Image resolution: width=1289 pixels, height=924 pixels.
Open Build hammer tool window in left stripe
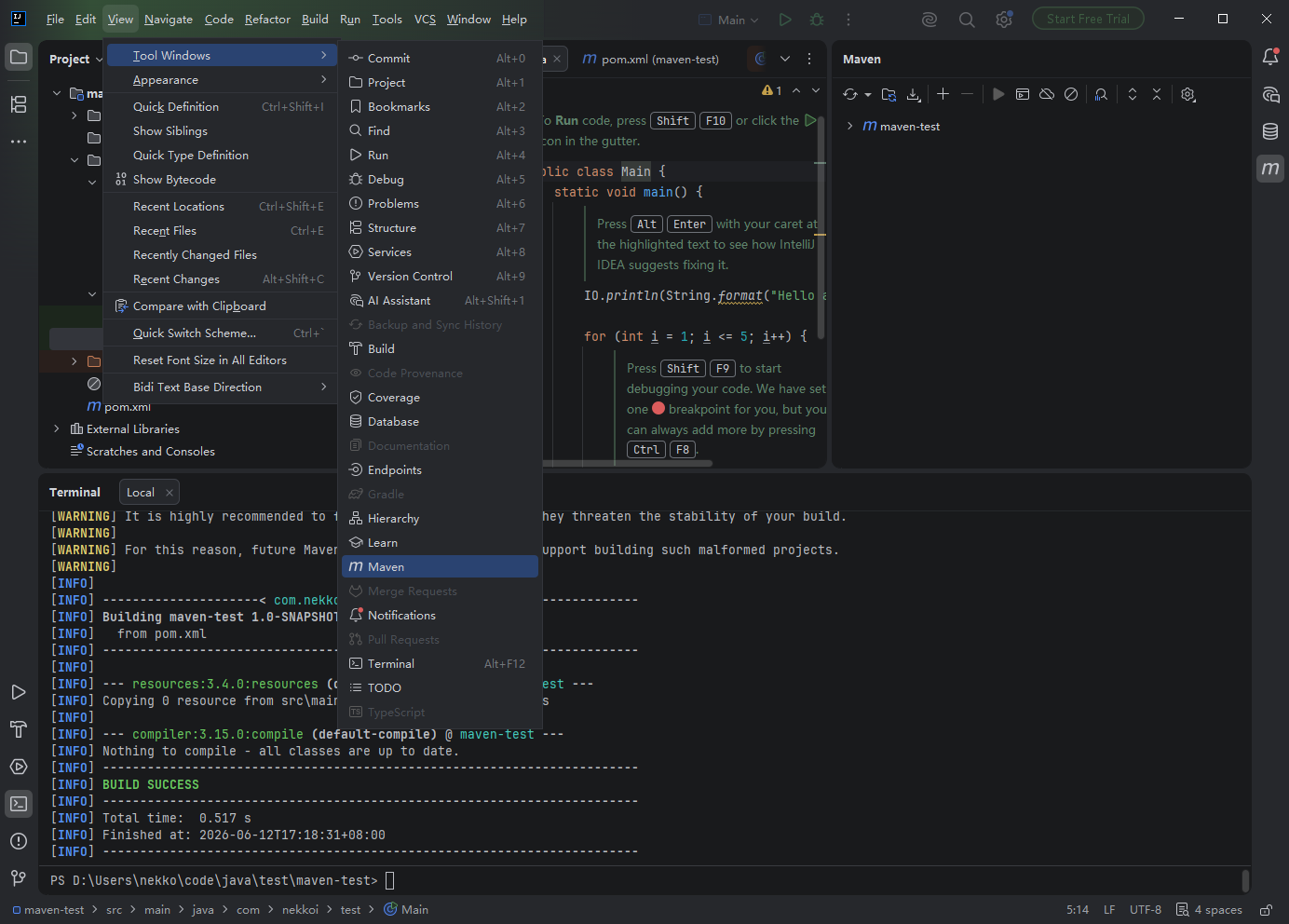pyautogui.click(x=19, y=729)
